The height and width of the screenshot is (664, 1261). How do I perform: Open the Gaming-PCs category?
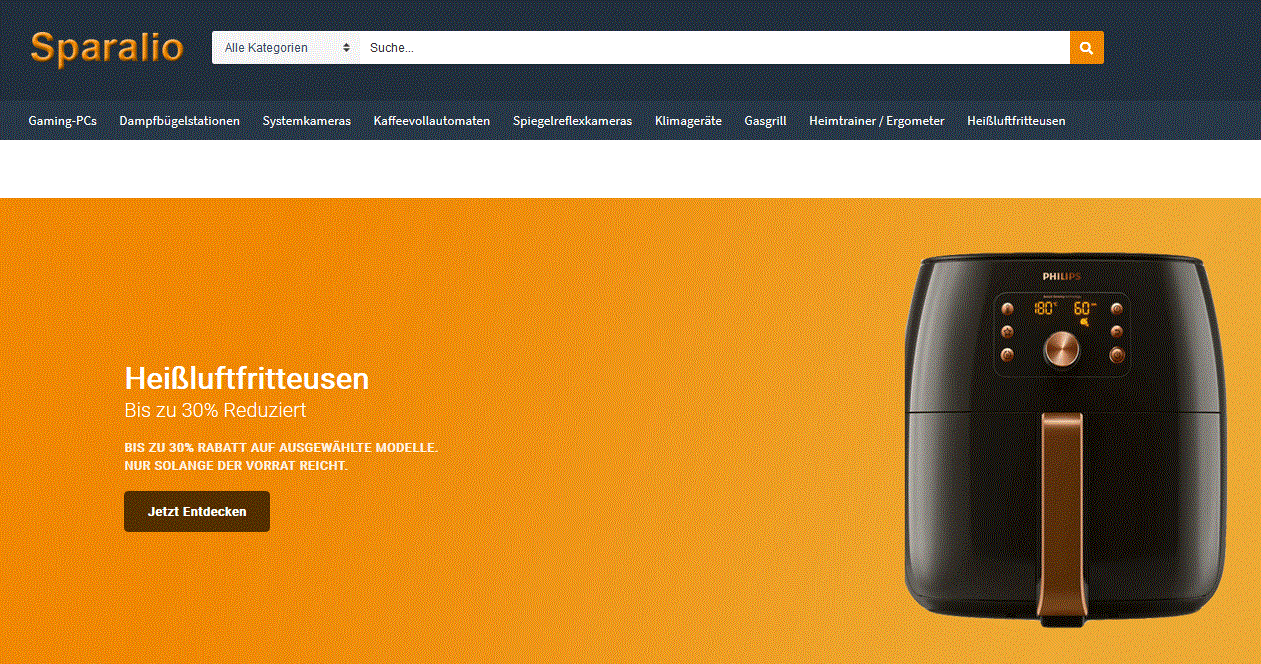point(63,121)
